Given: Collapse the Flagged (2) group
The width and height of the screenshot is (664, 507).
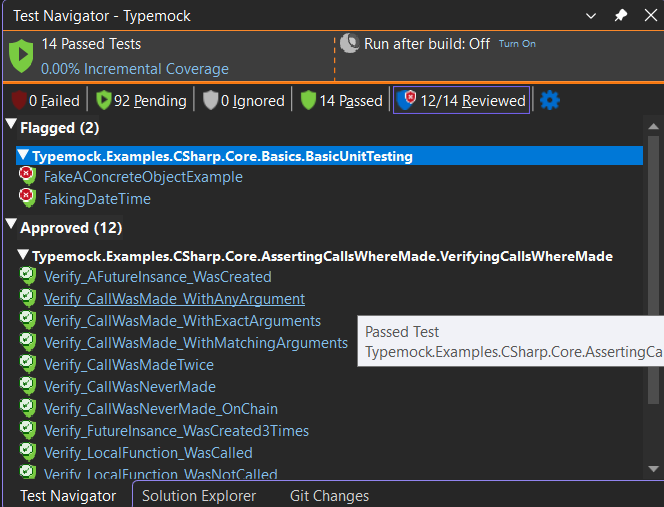Looking at the screenshot, I should coord(11,124).
